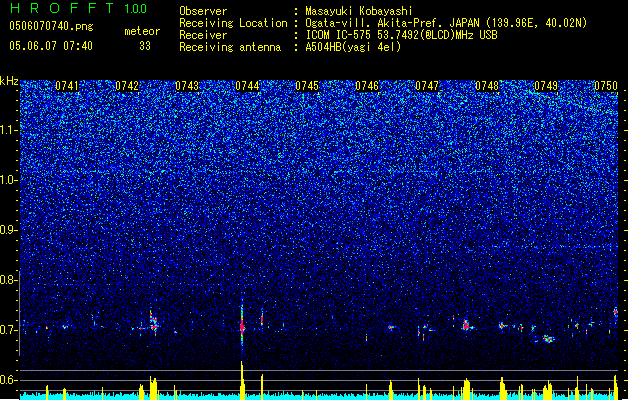
Task: Click the kHz axis unit label
Action: click(9, 81)
